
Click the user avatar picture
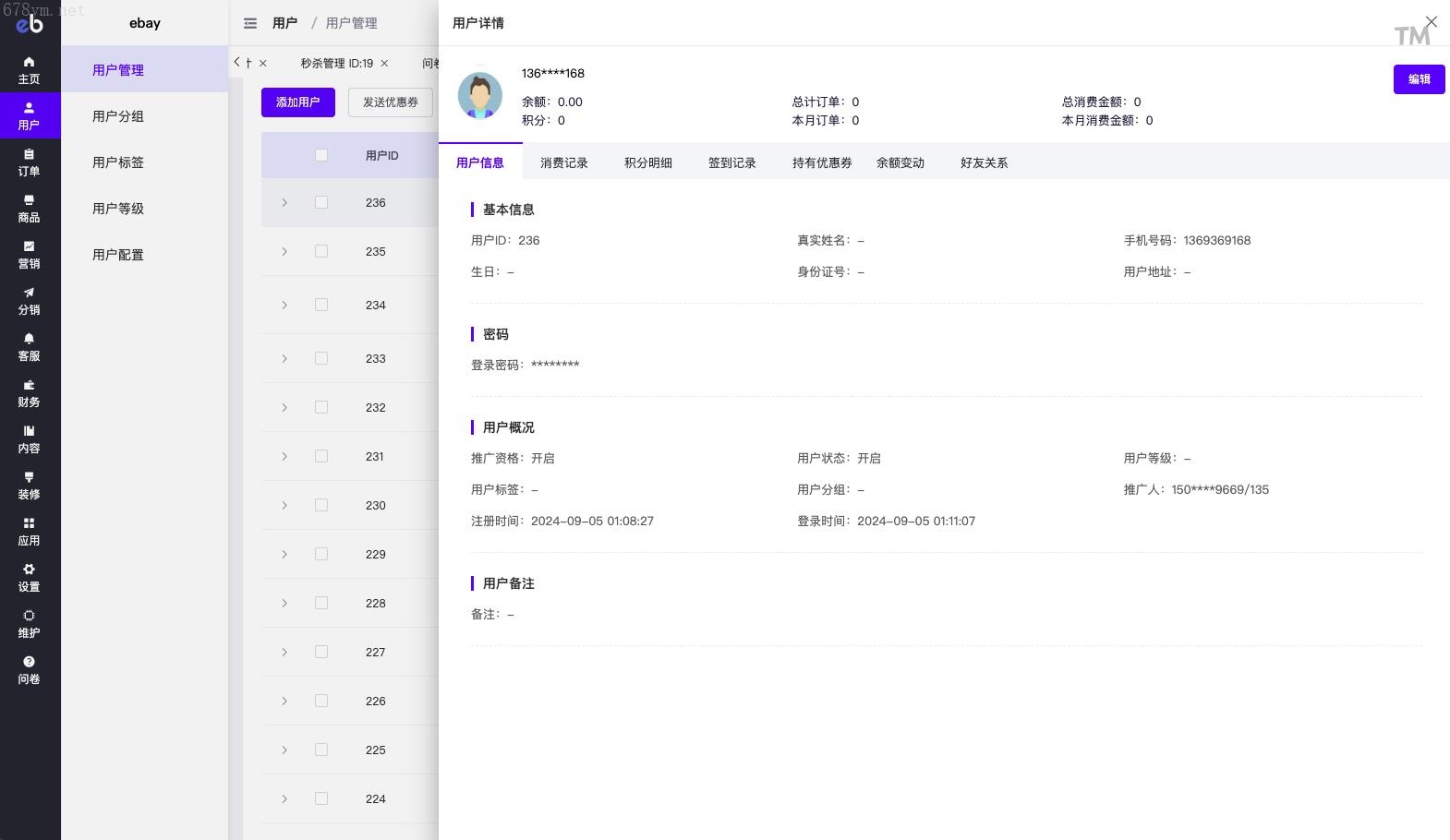[480, 95]
